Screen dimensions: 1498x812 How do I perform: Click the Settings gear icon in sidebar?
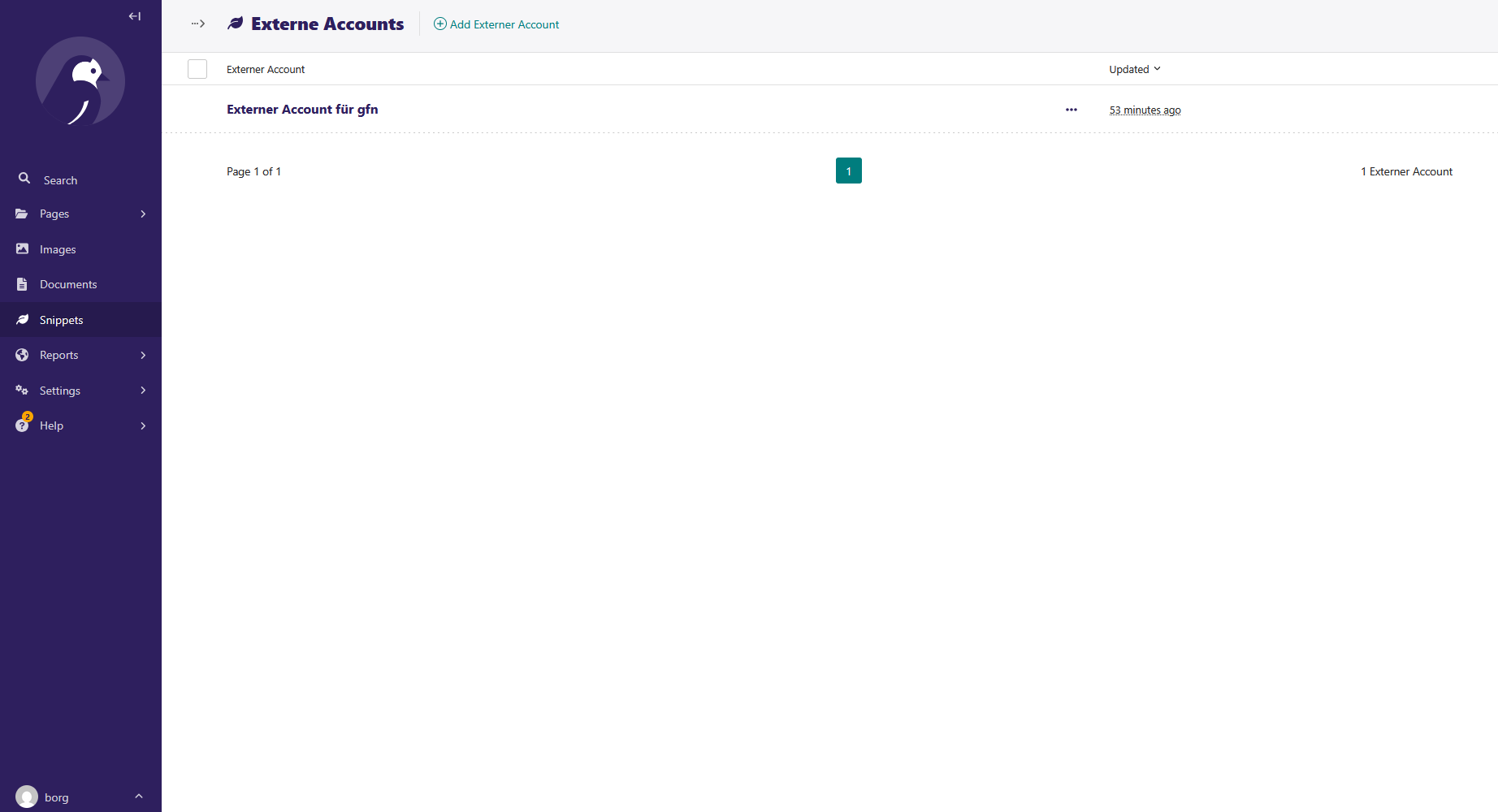click(x=22, y=390)
